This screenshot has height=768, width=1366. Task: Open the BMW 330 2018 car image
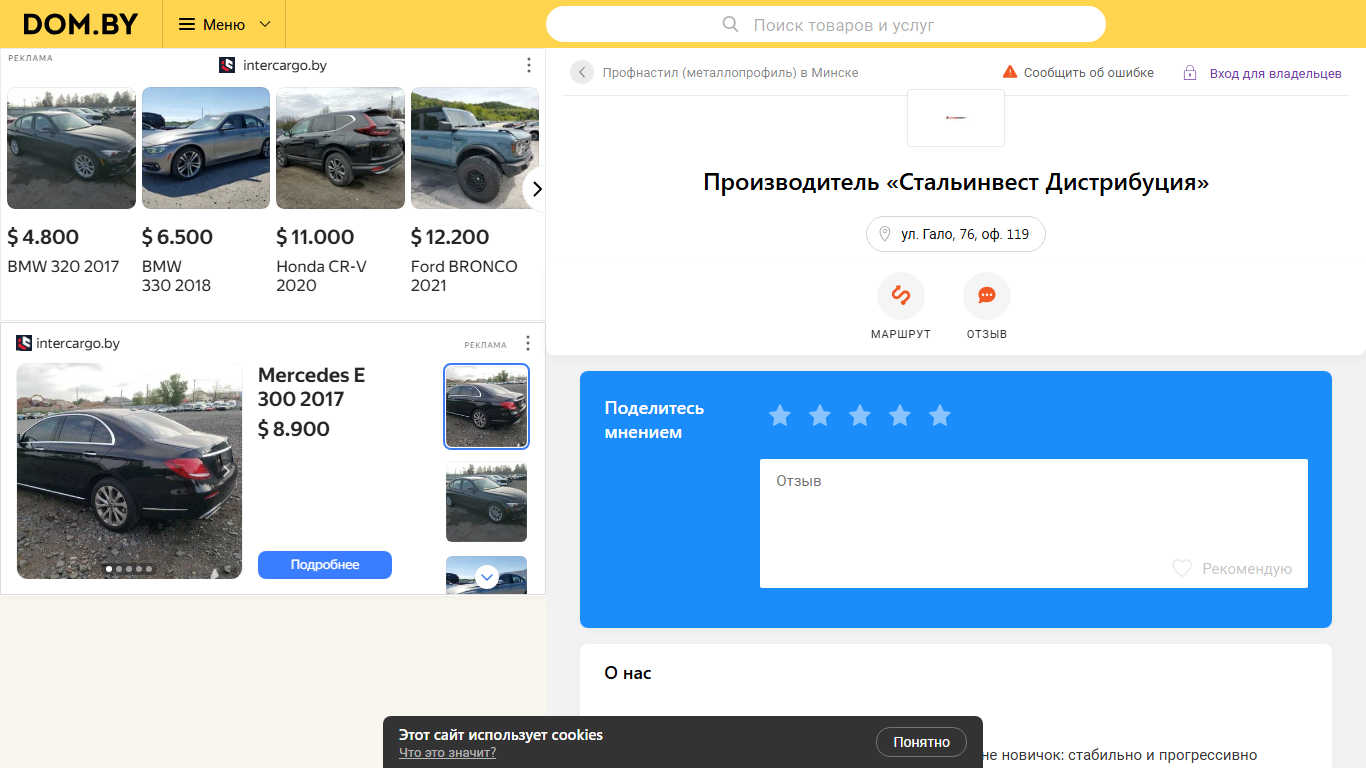pos(206,148)
